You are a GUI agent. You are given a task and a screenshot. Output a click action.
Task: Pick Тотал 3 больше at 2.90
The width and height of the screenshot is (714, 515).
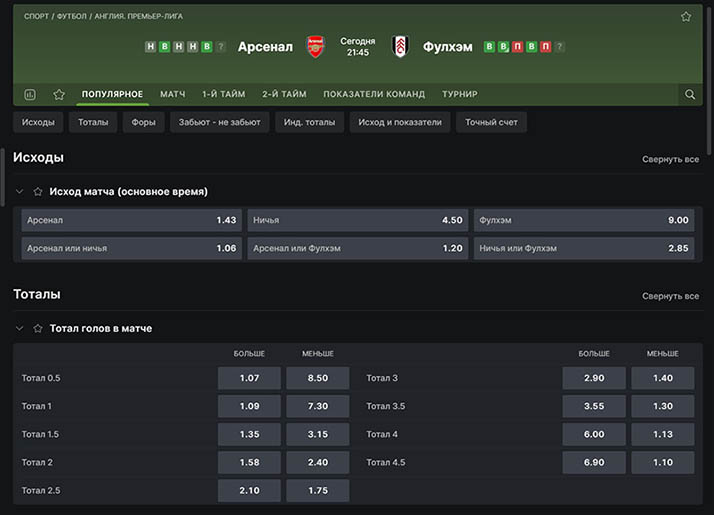pyautogui.click(x=594, y=378)
